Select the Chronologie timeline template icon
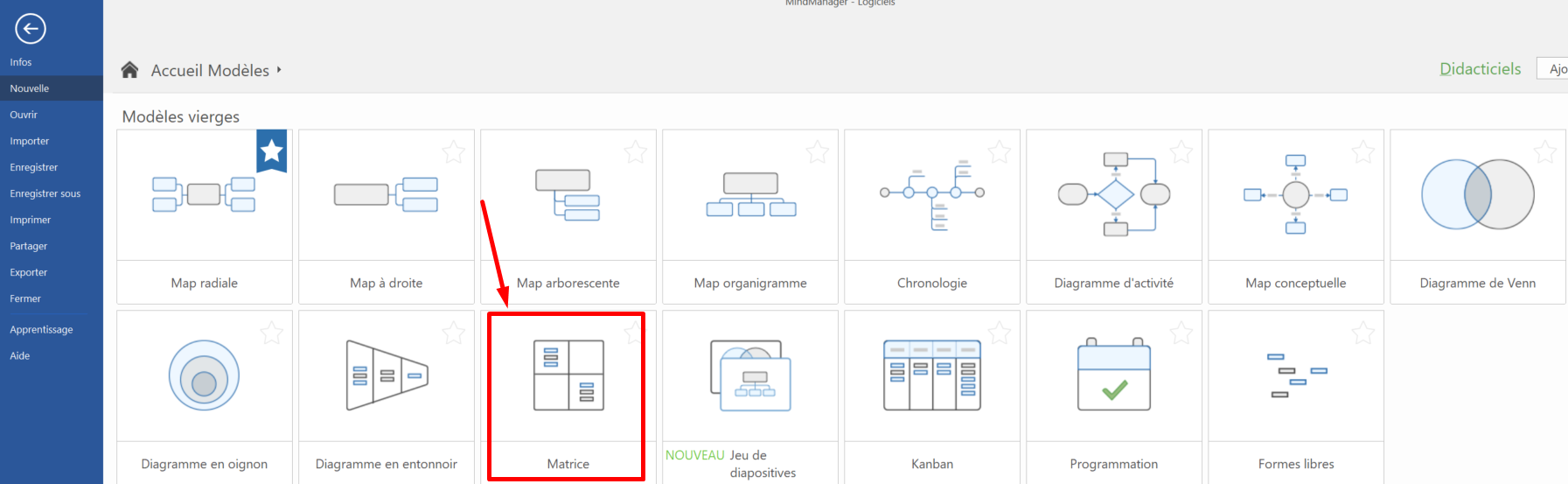The width and height of the screenshot is (1568, 484). pyautogui.click(x=932, y=194)
